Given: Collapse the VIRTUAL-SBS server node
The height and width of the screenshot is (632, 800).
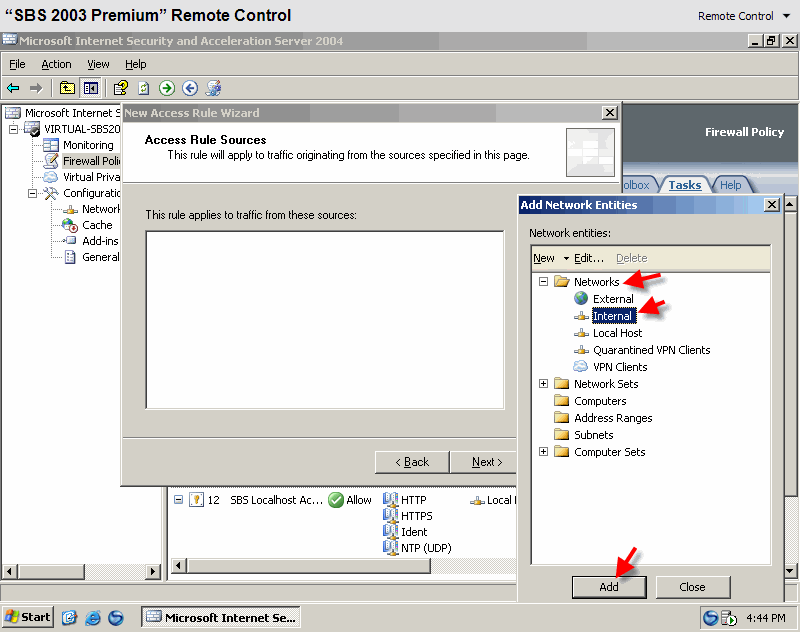Looking at the screenshot, I should 14,129.
